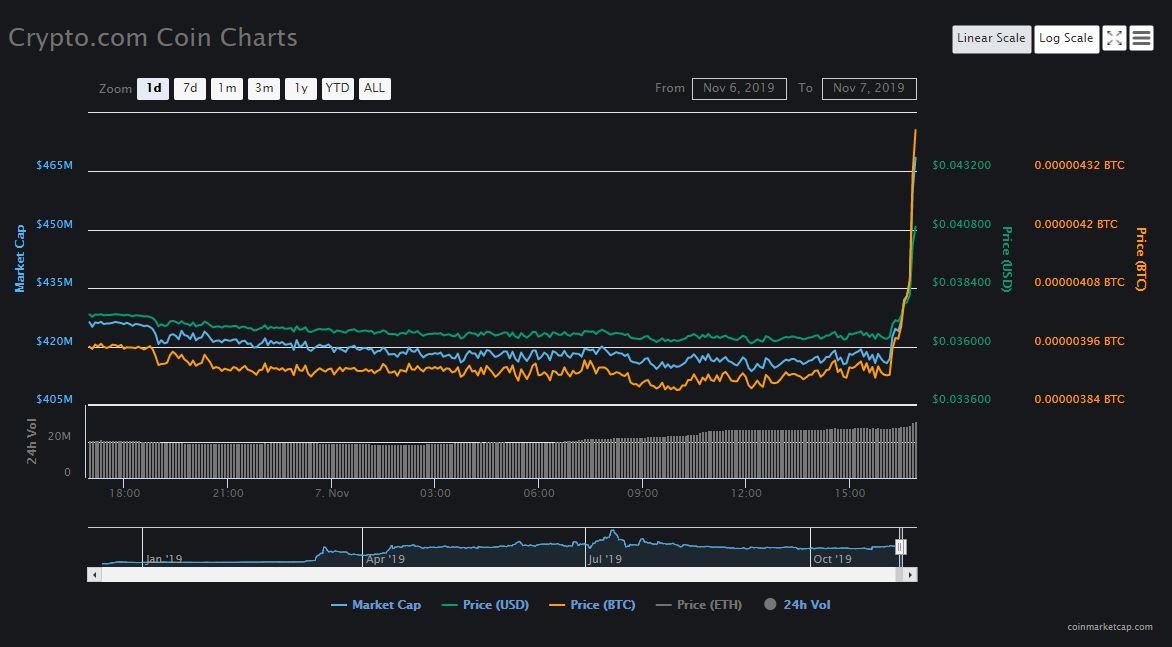
Task: Click the Jan '19 navigator label
Action: [x=164, y=559]
